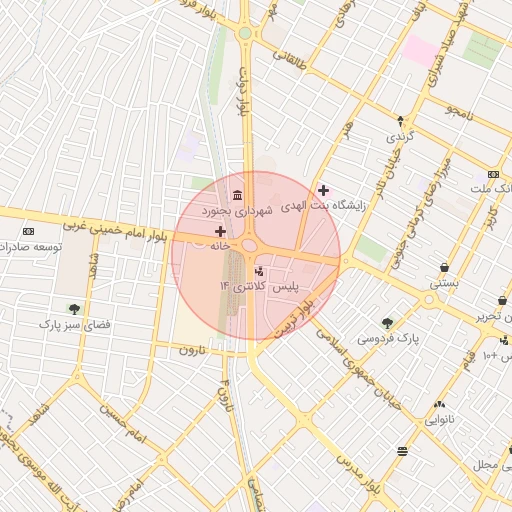
Task: Select the بلوار مدرس road label
Action: coord(358,475)
